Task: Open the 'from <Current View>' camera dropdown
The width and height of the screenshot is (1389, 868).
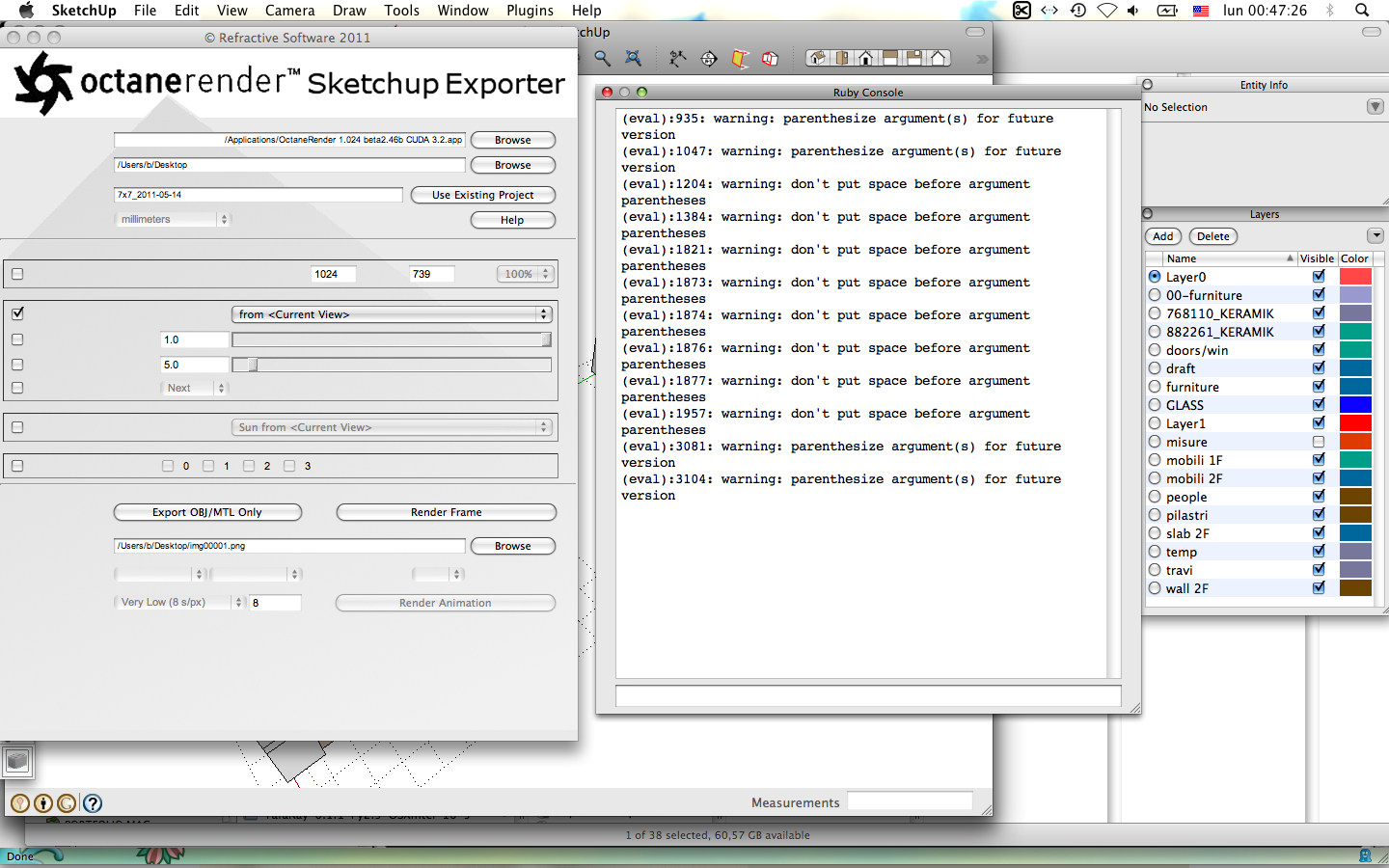Action: [391, 314]
